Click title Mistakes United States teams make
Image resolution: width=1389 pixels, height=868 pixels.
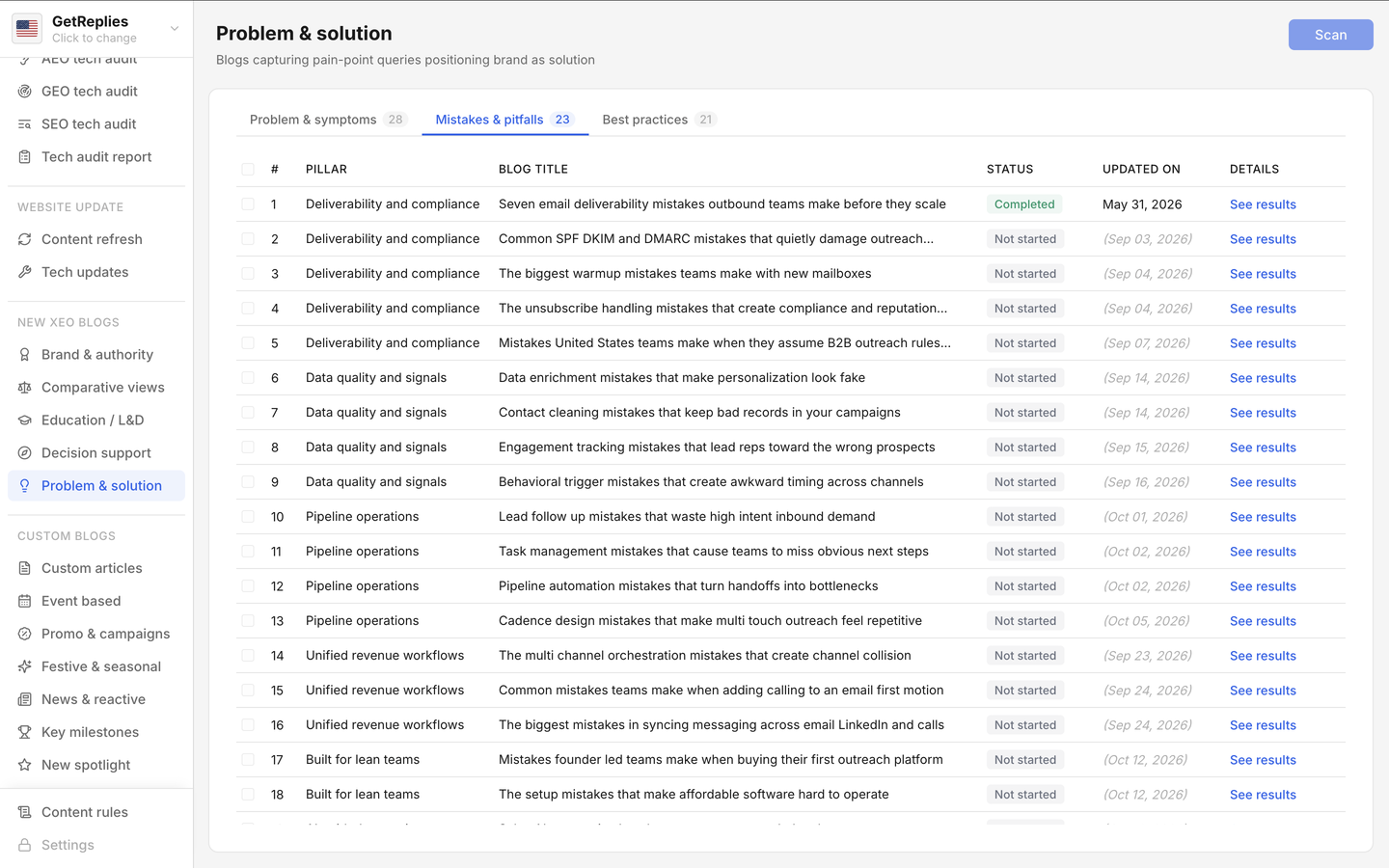click(724, 343)
